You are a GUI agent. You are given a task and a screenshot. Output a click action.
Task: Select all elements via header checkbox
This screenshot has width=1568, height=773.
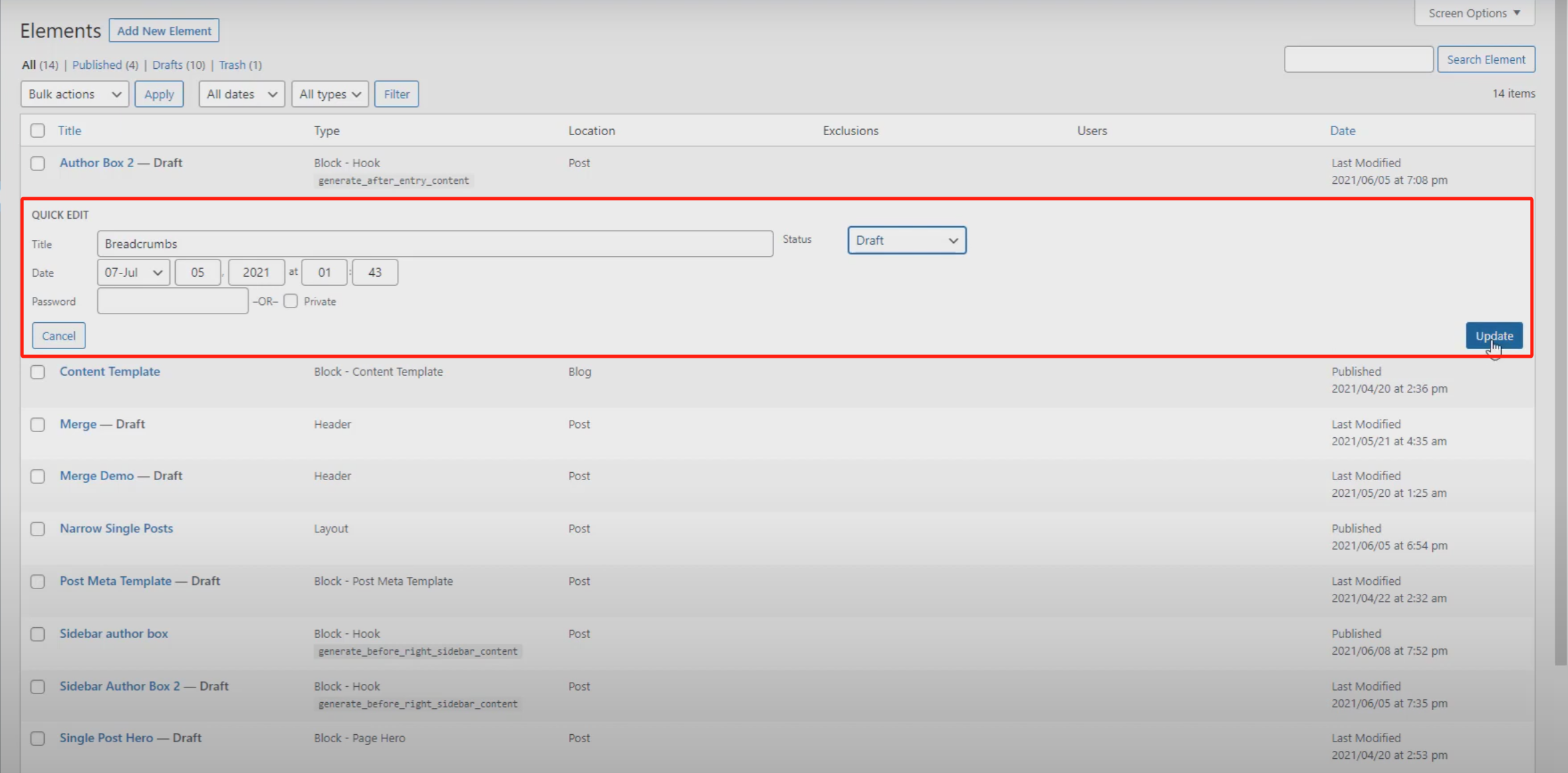[x=37, y=130]
